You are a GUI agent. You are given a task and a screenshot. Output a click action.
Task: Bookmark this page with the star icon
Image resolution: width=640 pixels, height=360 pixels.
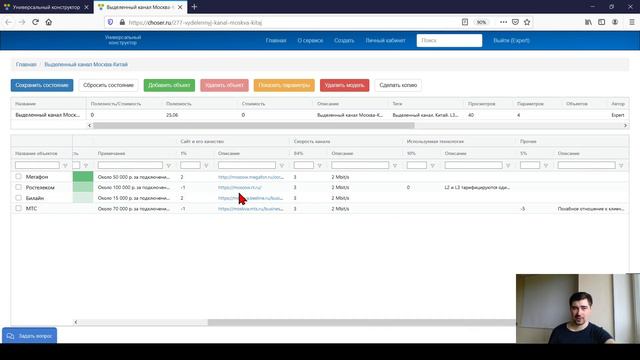tap(527, 22)
